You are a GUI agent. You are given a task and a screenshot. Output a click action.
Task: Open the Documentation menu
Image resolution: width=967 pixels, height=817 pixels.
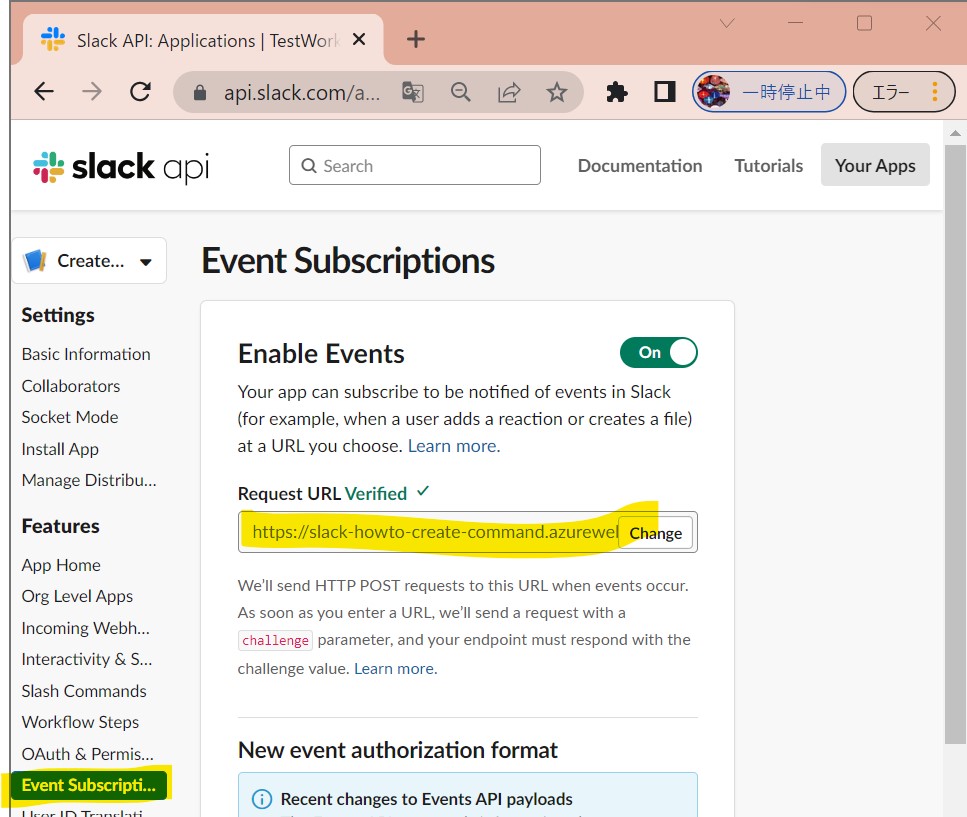point(640,165)
